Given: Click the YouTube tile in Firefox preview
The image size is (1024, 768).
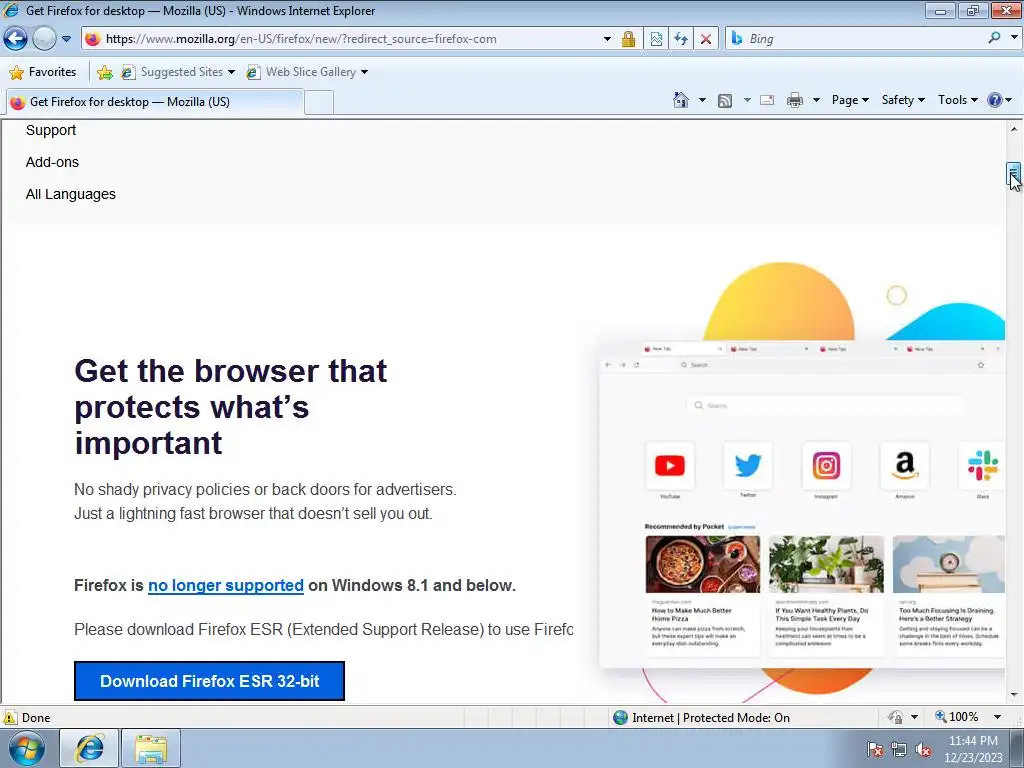Looking at the screenshot, I should coord(669,466).
